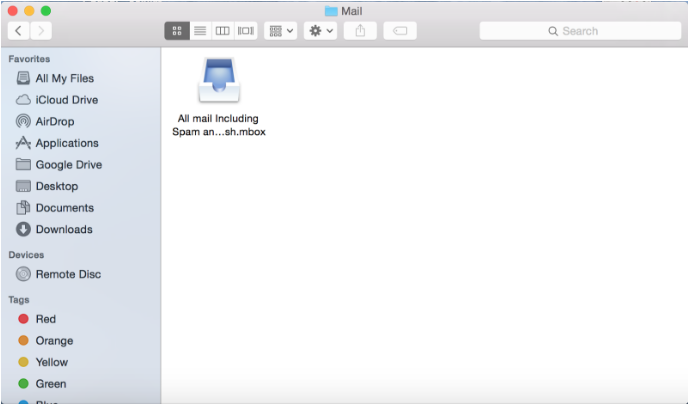The width and height of the screenshot is (688, 404).
Task: Click the Edit Tags toolbar button
Action: pyautogui.click(x=400, y=31)
